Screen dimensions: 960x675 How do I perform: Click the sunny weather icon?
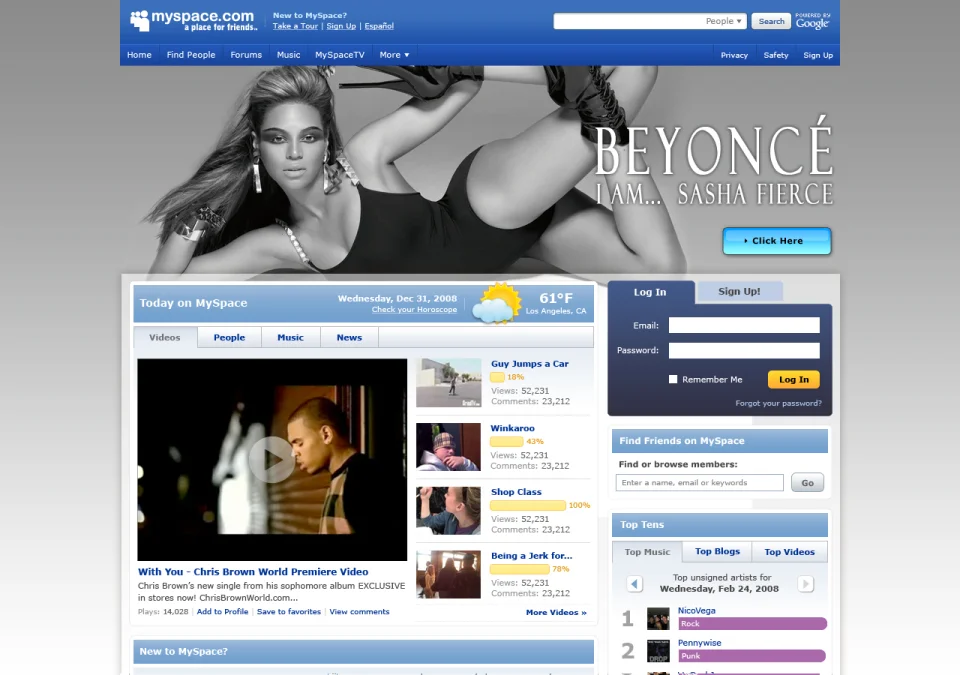tap(497, 303)
